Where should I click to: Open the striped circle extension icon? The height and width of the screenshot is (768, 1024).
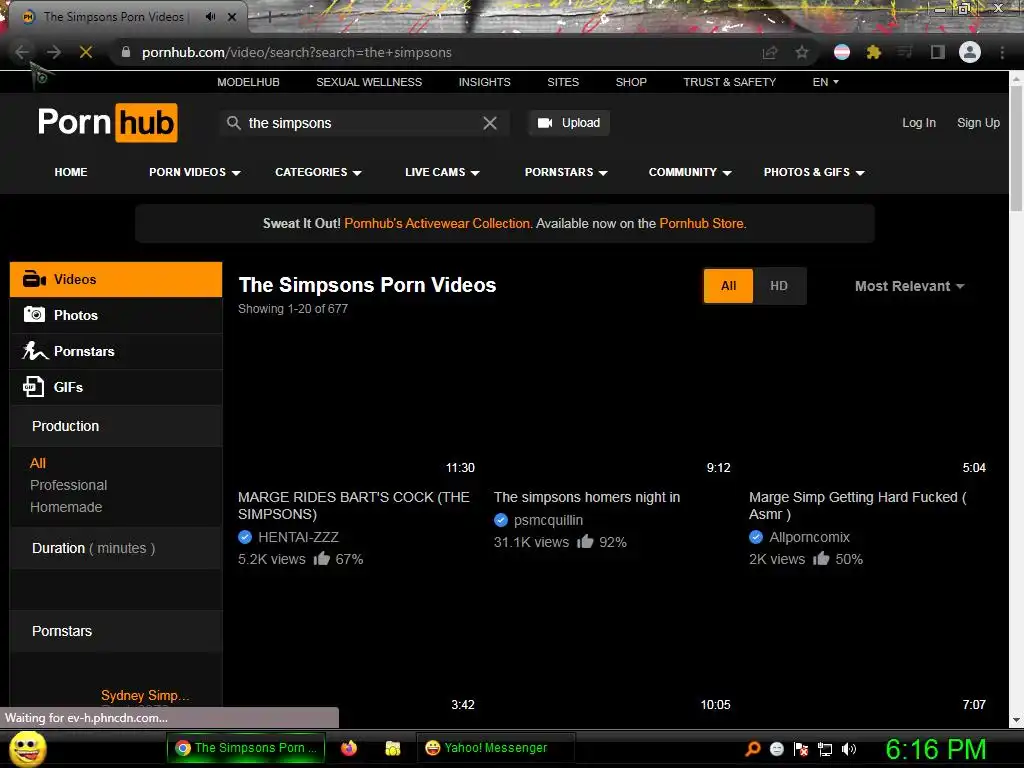point(842,52)
